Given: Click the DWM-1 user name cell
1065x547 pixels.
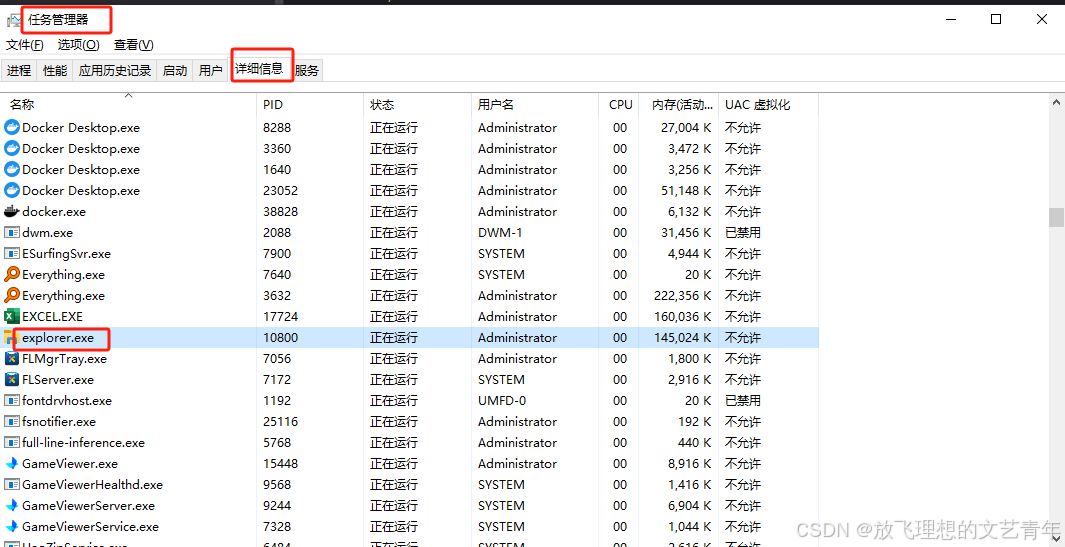Looking at the screenshot, I should click(x=500, y=232).
